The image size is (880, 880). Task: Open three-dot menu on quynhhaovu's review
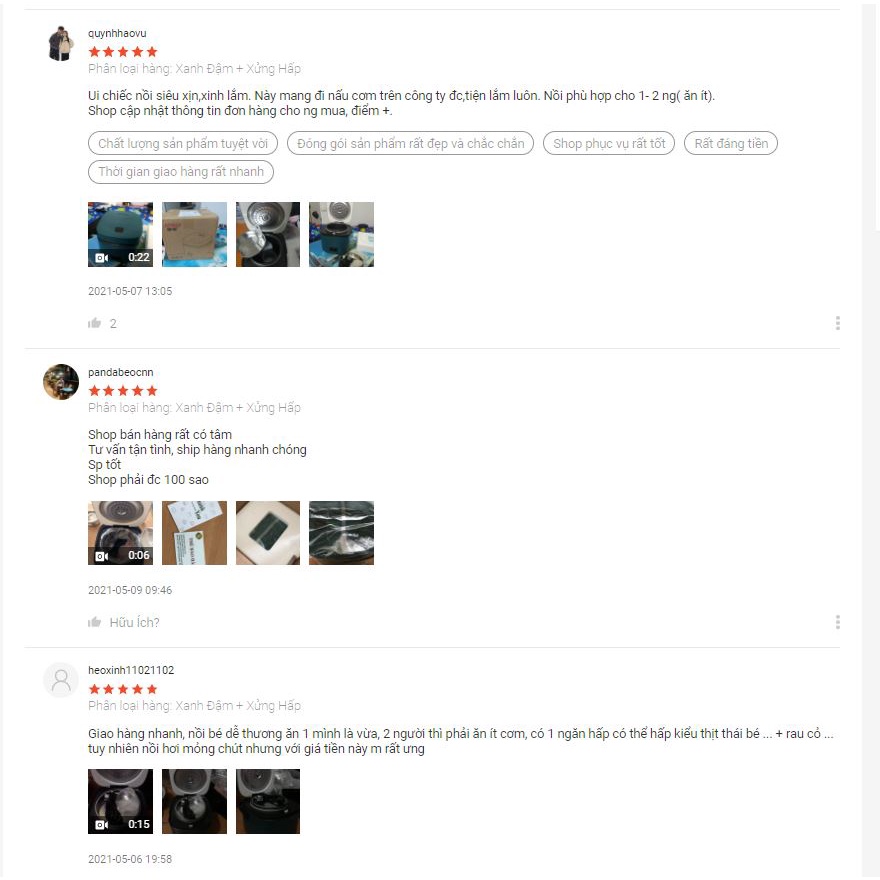pyautogui.click(x=837, y=323)
